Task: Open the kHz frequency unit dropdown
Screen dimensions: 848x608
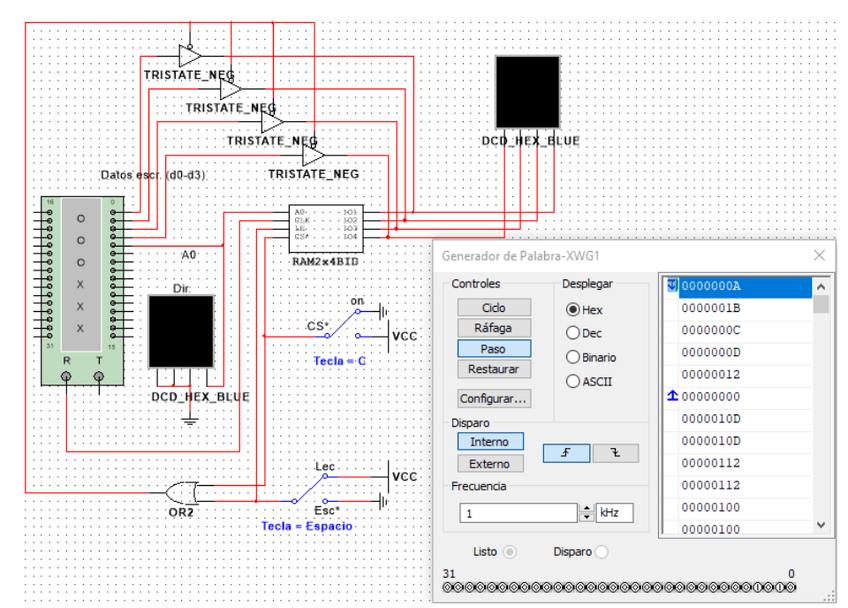Action: pos(614,513)
